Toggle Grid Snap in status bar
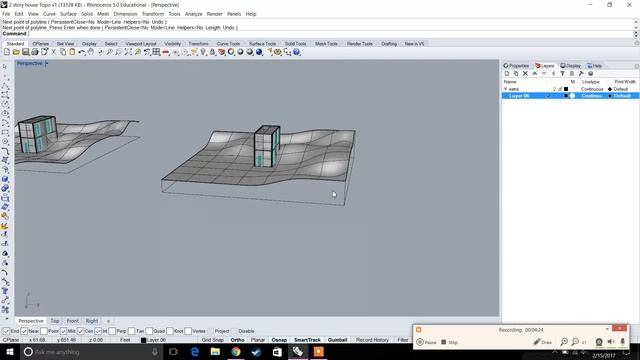640x360 pixels. pyautogui.click(x=213, y=340)
